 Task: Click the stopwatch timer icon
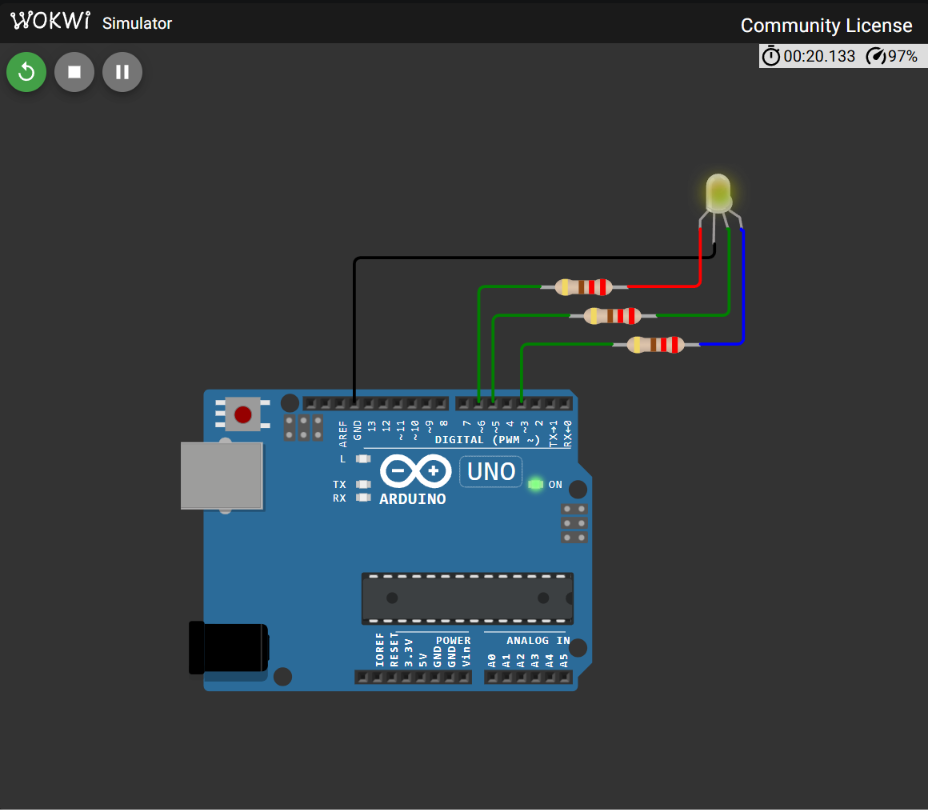click(771, 56)
